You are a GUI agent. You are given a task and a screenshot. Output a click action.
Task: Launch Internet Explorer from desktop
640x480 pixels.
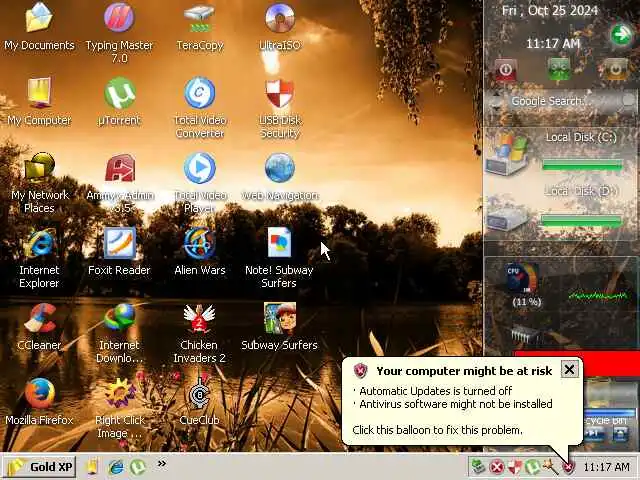click(x=39, y=243)
